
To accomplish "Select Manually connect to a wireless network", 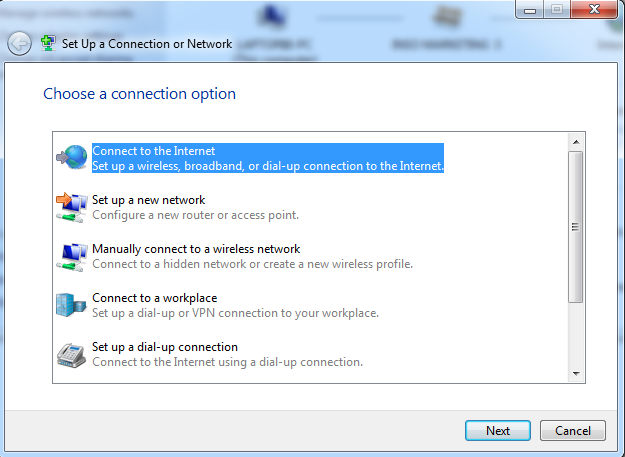I will point(252,256).
